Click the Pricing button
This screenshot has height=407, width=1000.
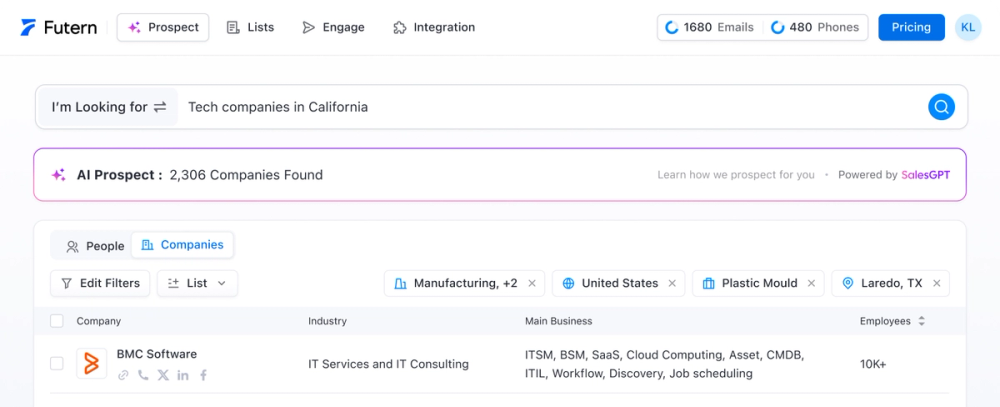(911, 27)
